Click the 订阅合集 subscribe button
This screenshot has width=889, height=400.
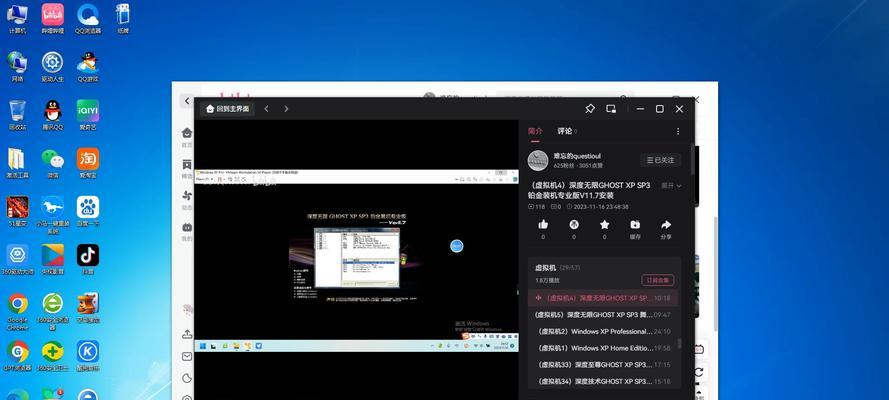(658, 280)
